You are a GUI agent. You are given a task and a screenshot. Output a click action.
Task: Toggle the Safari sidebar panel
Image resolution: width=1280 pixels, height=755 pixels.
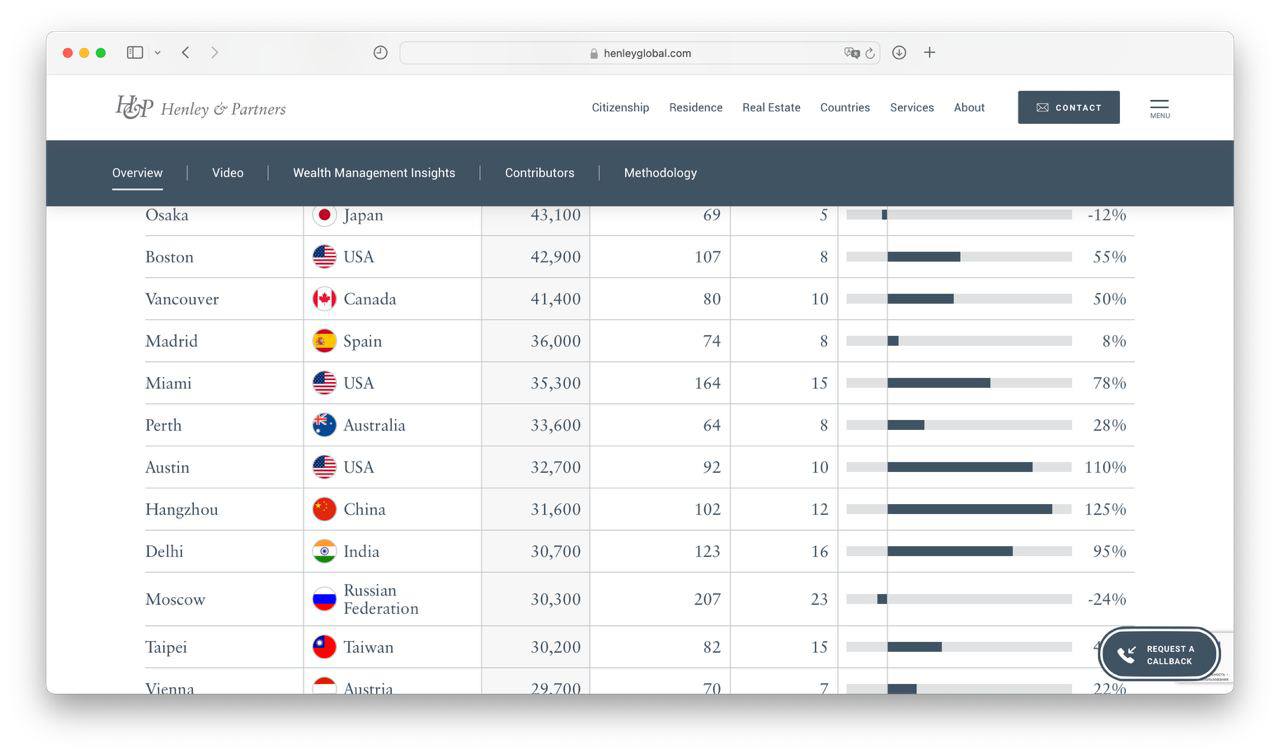pos(135,53)
